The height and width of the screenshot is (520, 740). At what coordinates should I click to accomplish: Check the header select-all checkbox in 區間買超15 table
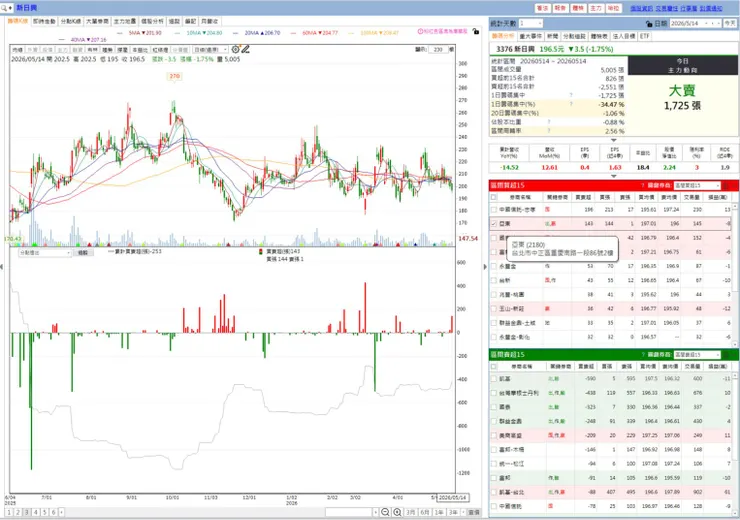pyautogui.click(x=494, y=197)
